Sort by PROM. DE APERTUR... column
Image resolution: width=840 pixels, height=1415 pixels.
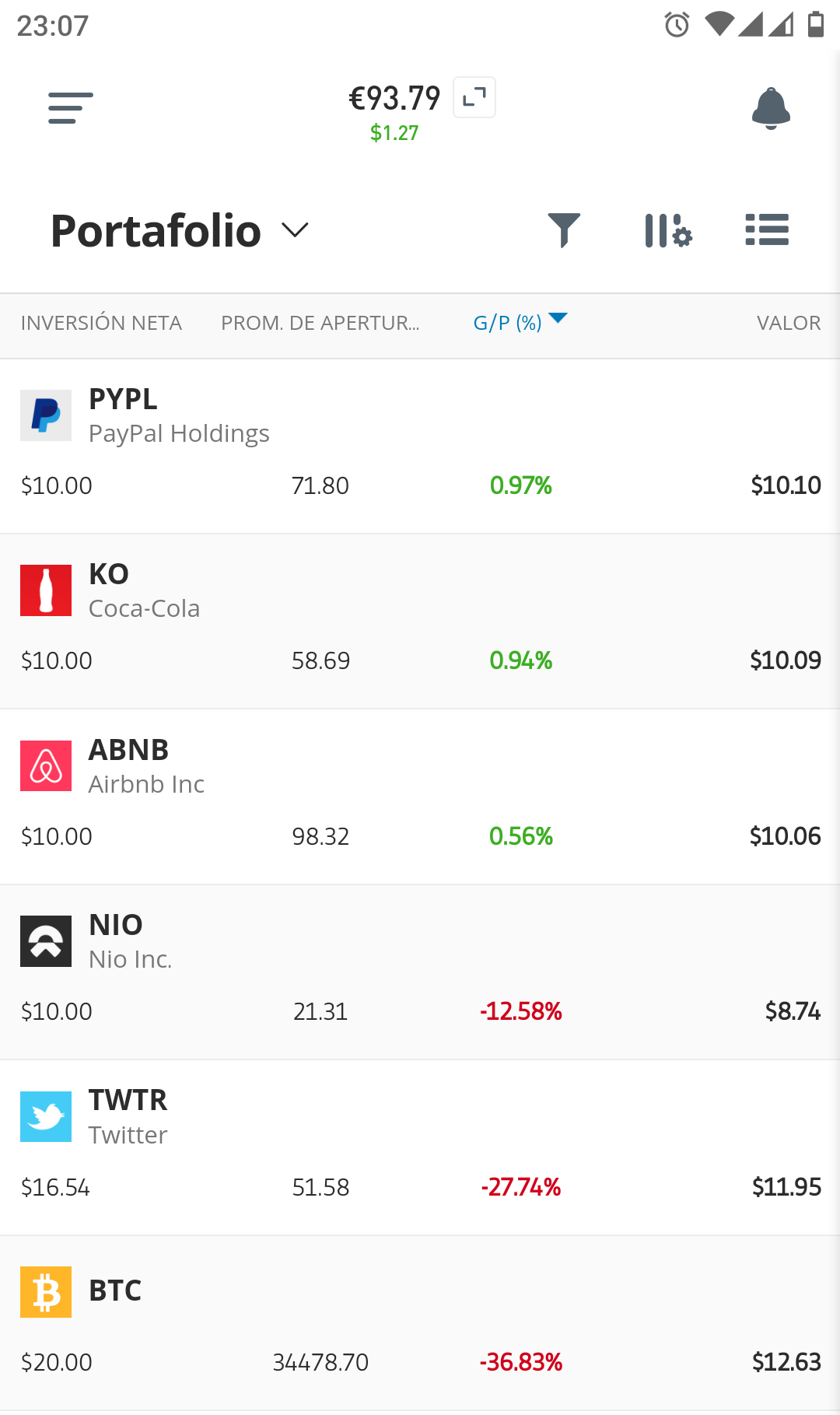[x=320, y=323]
